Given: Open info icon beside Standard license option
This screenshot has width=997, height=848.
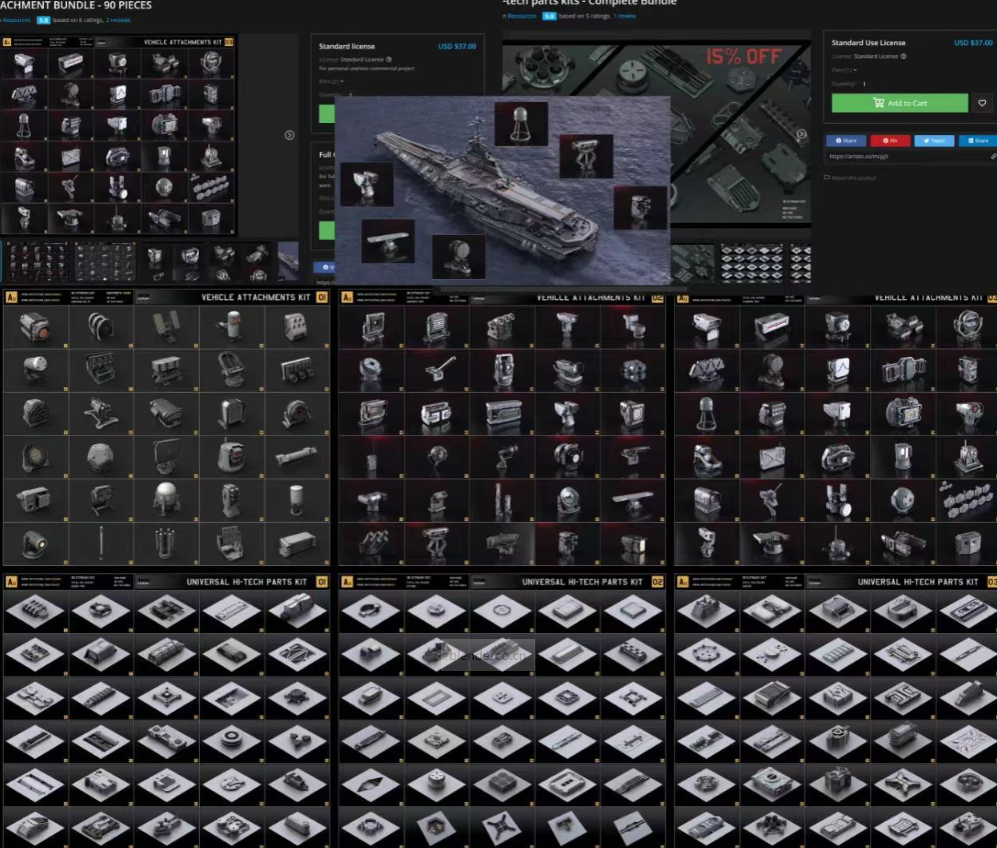Looking at the screenshot, I should (389, 60).
